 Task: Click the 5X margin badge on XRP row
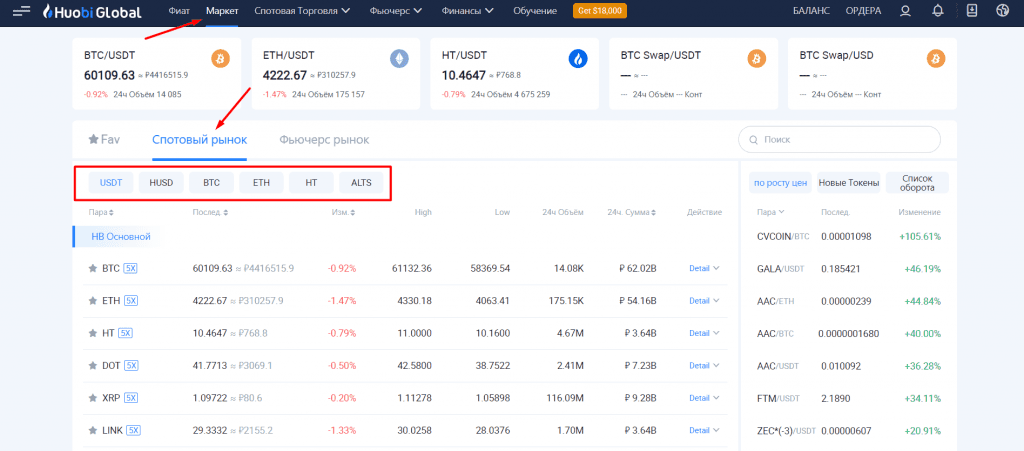pos(131,397)
